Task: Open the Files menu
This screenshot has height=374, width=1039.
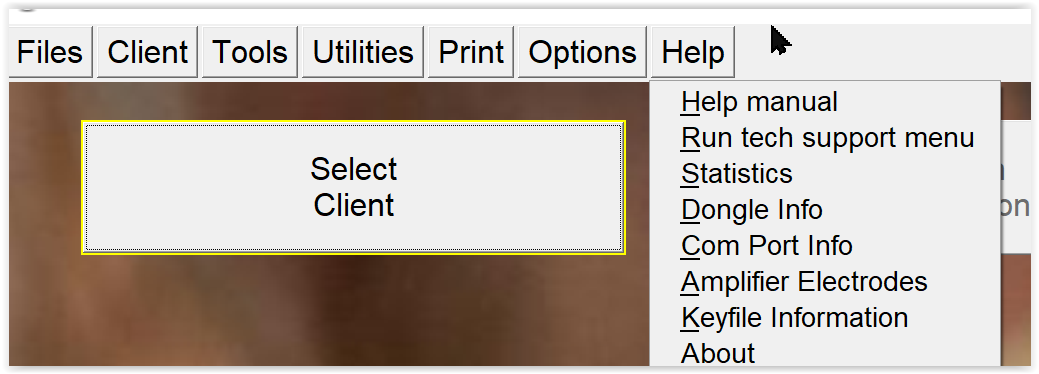Action: (50, 52)
